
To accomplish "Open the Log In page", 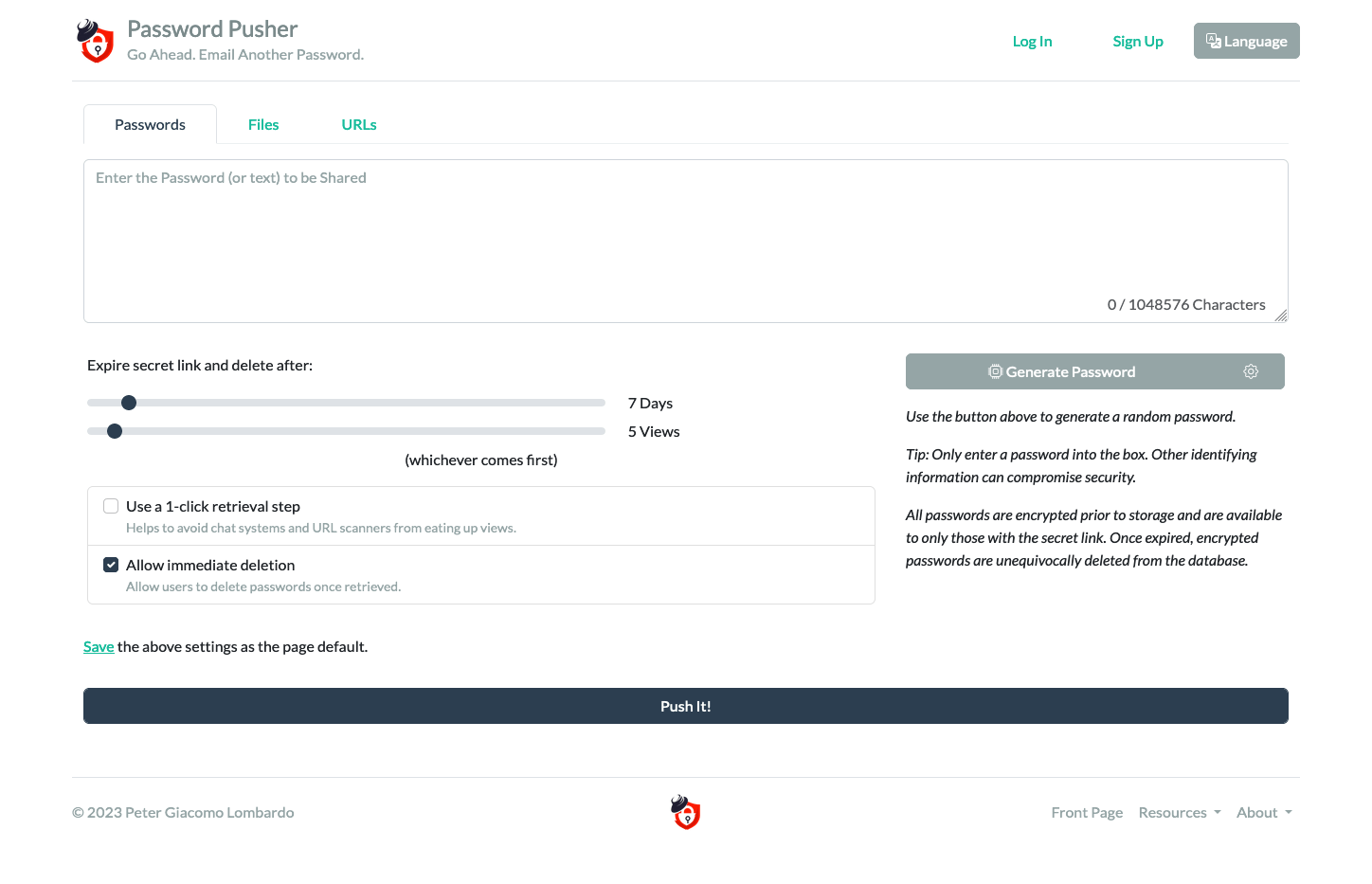I will click(x=1032, y=41).
